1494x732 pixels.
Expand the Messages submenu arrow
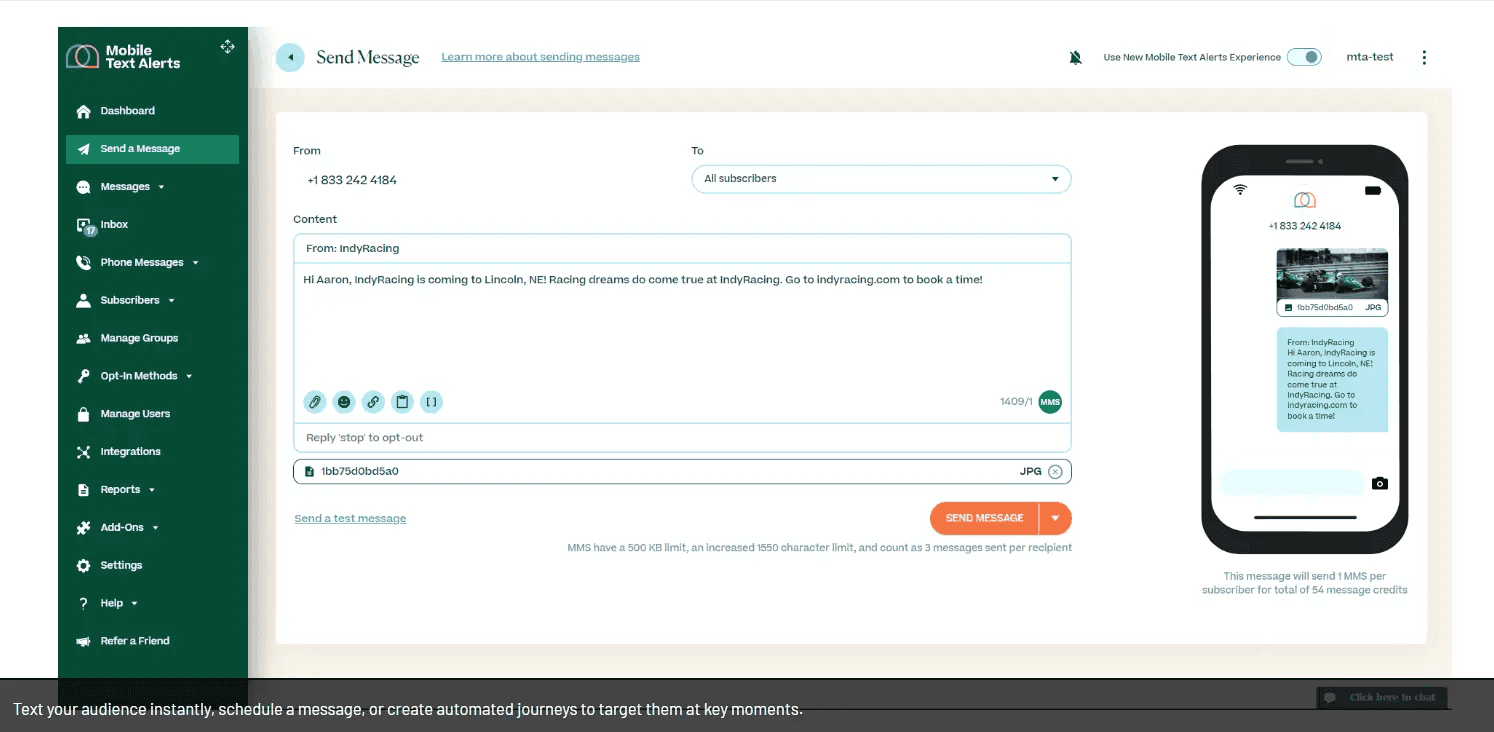tap(161, 187)
